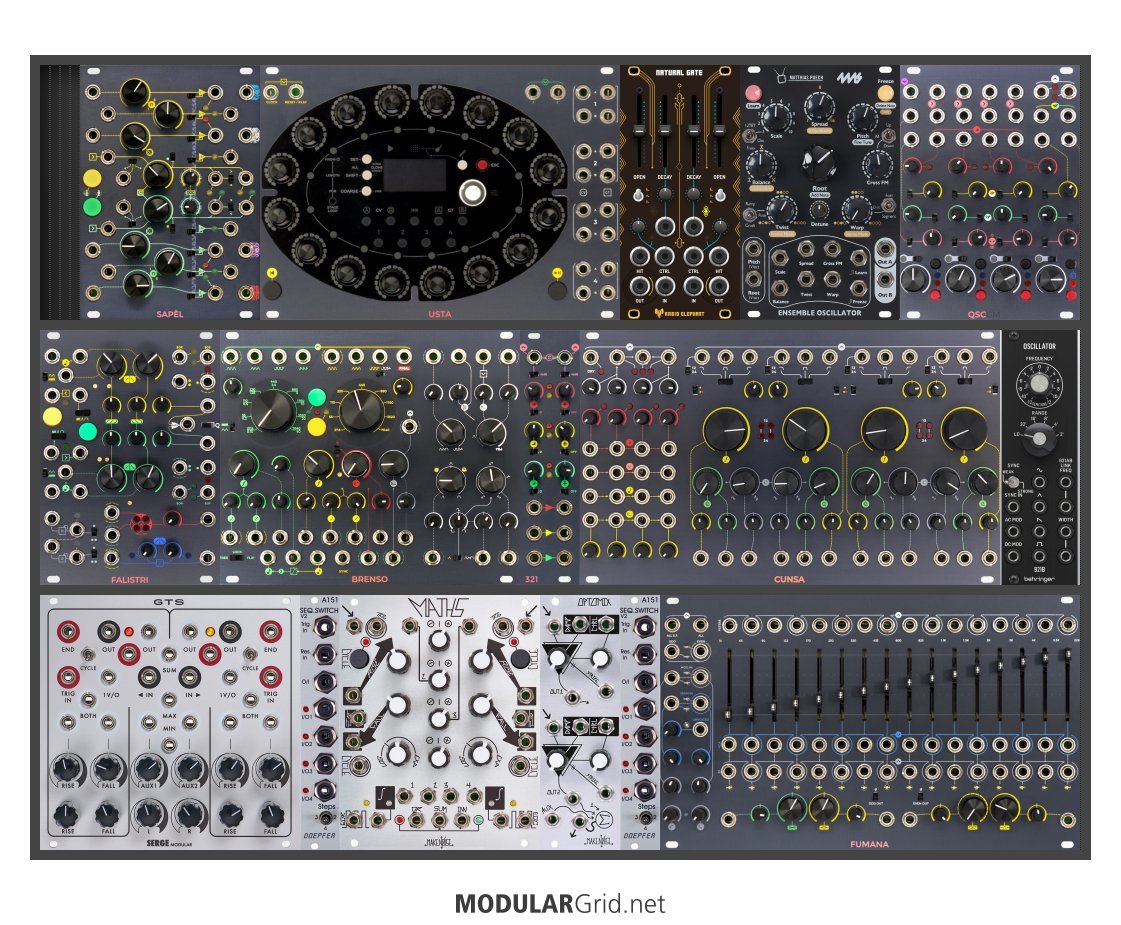Click the Out A jack on Ensemble Oscillator

pos(885,249)
